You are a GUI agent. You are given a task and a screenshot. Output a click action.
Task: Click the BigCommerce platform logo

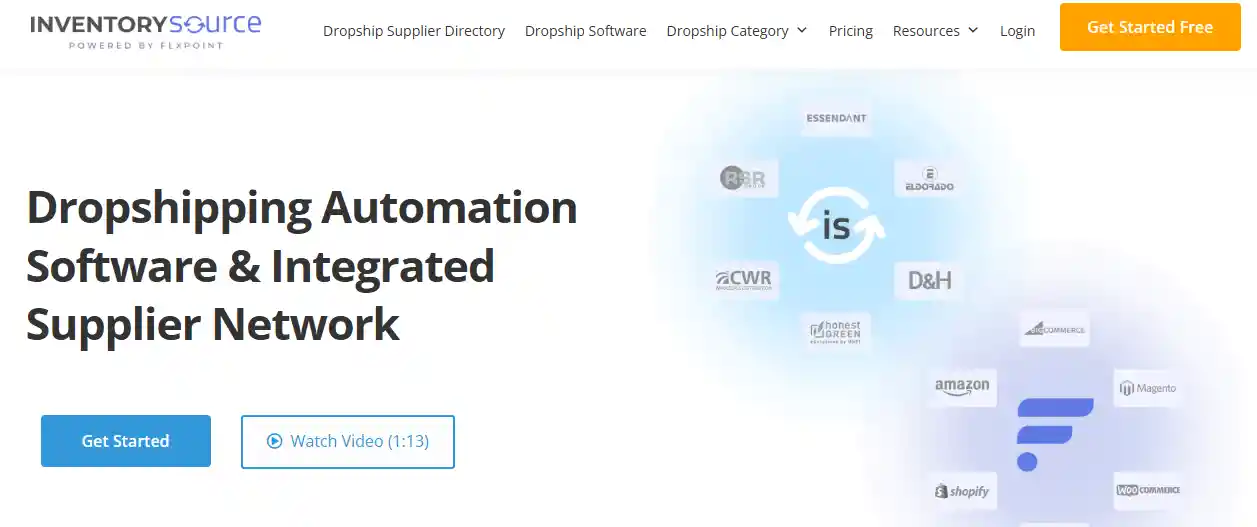pos(1054,328)
